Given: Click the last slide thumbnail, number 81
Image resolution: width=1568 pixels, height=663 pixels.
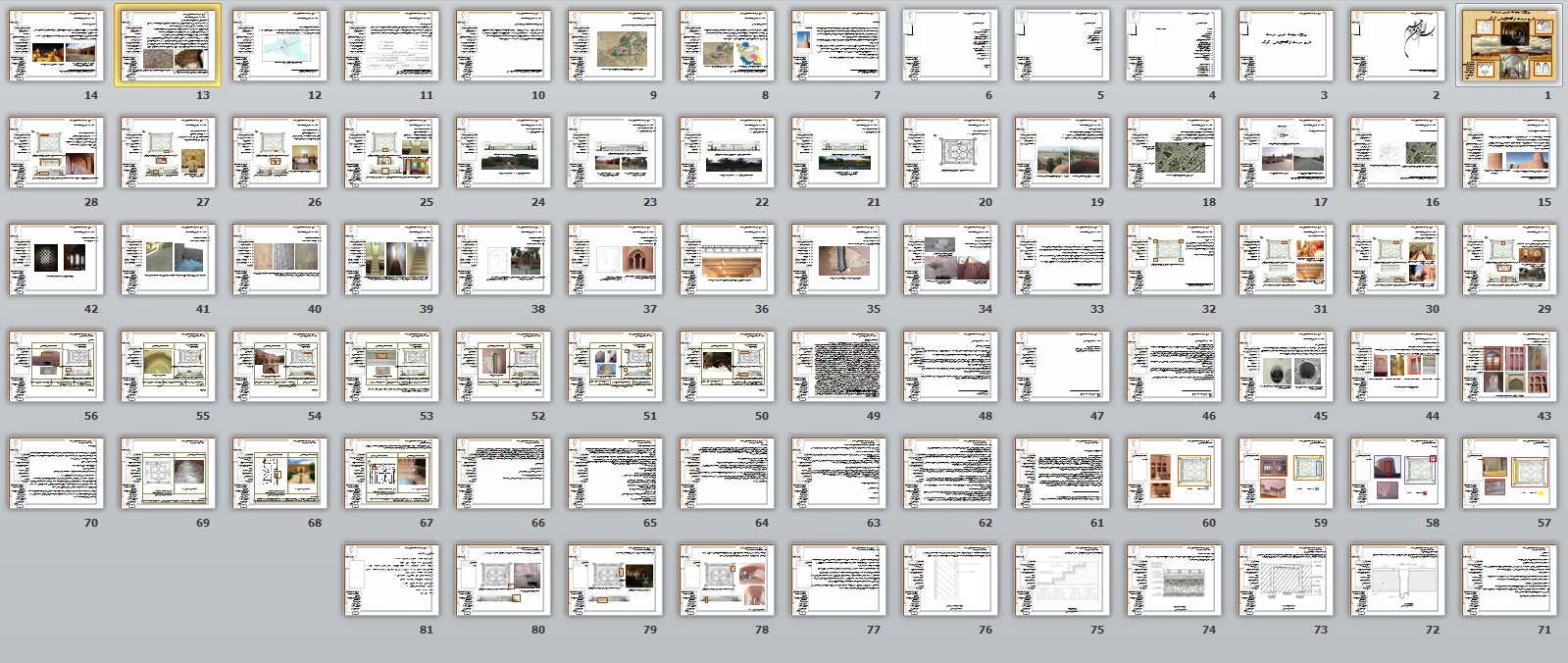Looking at the screenshot, I should tap(391, 581).
